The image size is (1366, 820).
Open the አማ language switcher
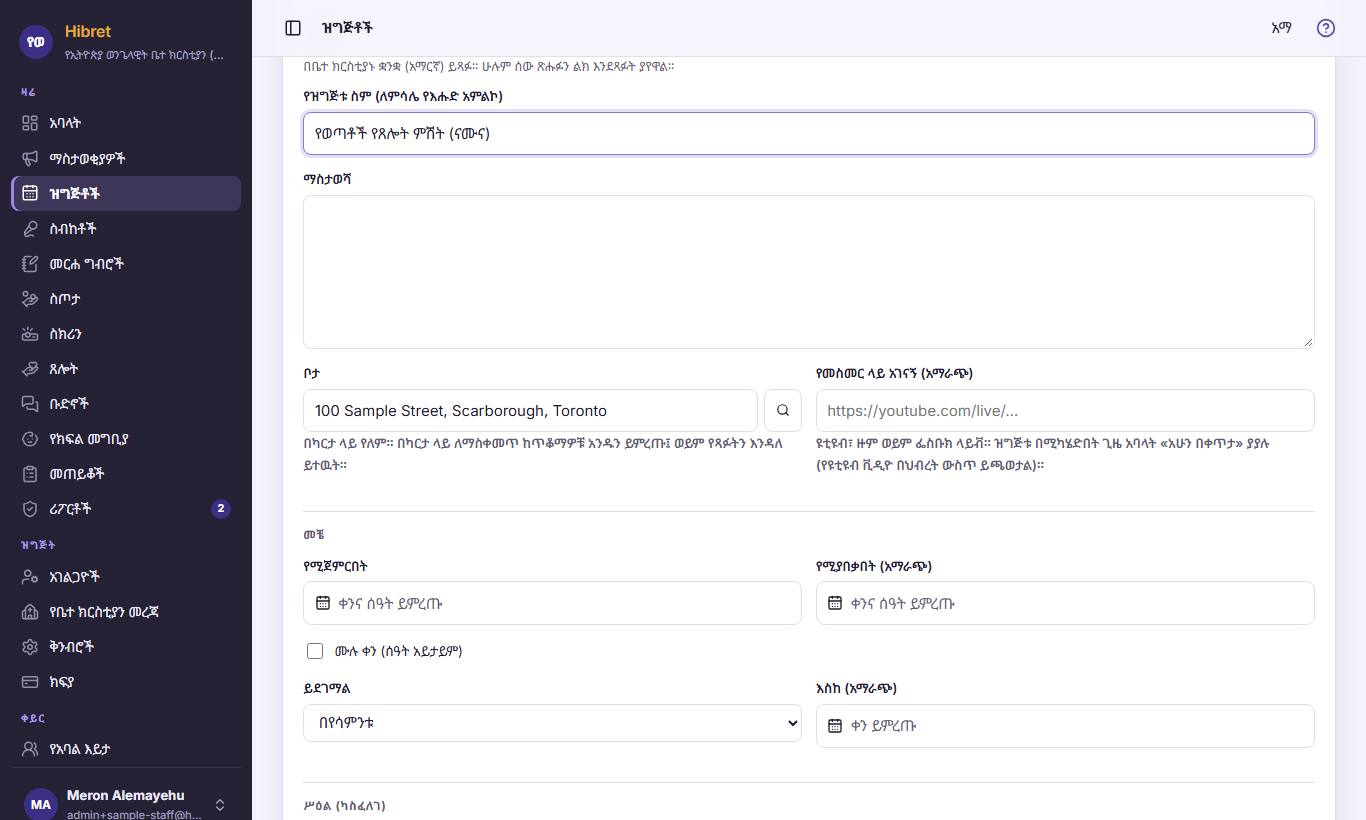pyautogui.click(x=1281, y=28)
